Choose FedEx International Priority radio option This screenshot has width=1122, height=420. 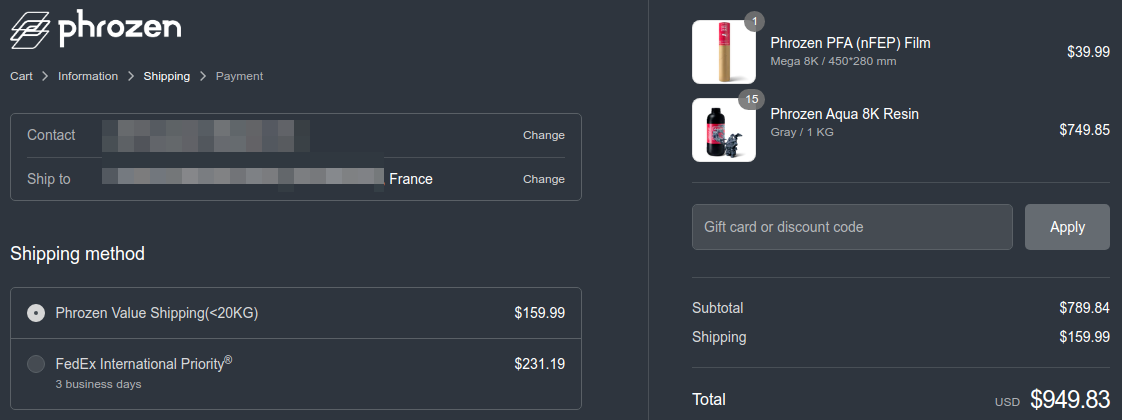(x=36, y=364)
